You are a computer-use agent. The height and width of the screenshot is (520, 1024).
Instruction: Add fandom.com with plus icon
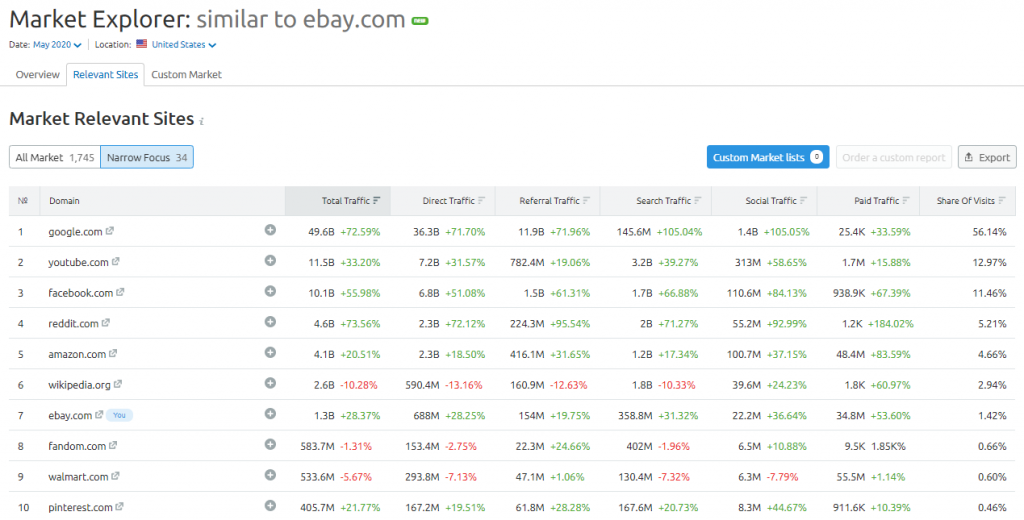270,444
